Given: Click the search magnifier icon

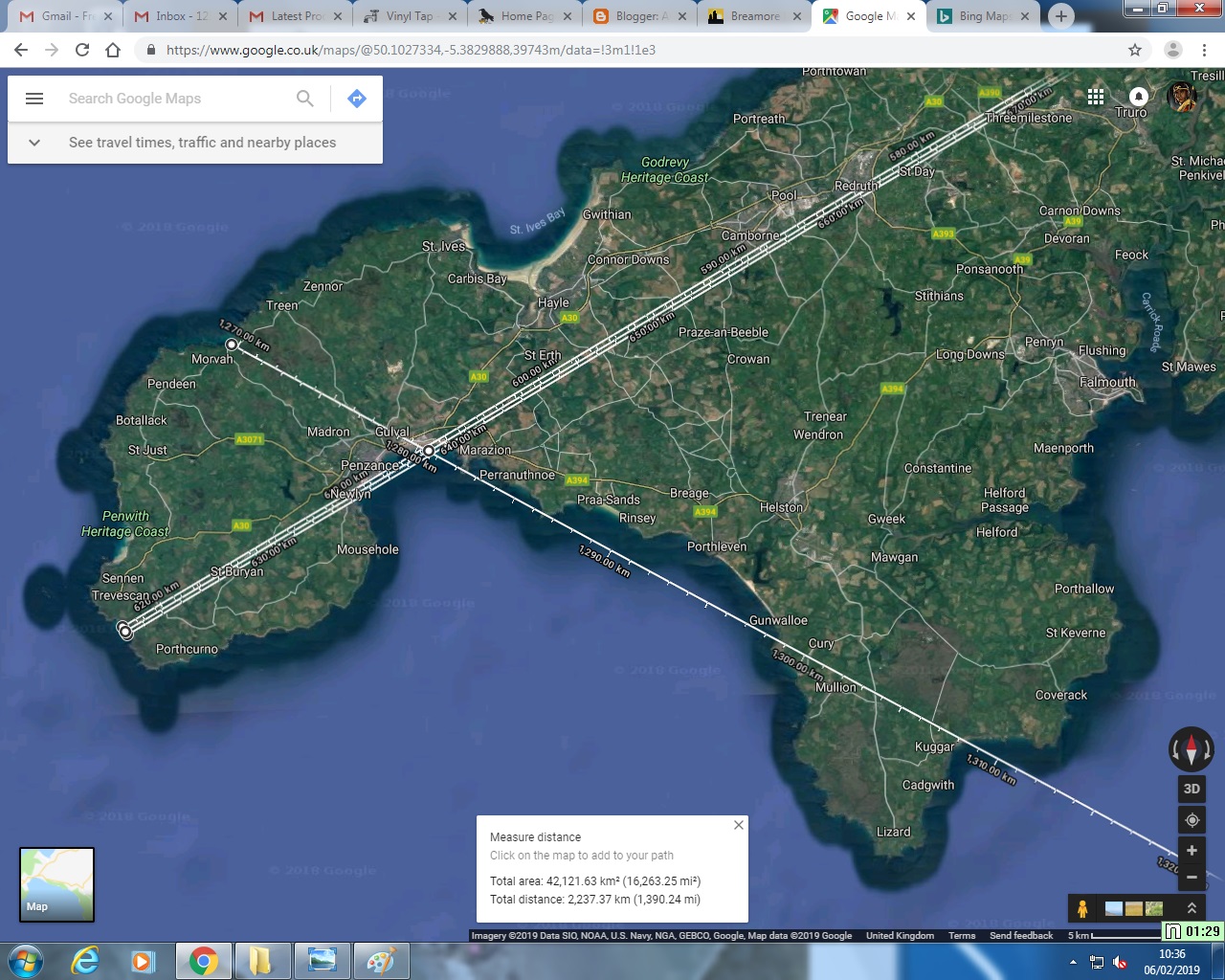Looking at the screenshot, I should 304,99.
